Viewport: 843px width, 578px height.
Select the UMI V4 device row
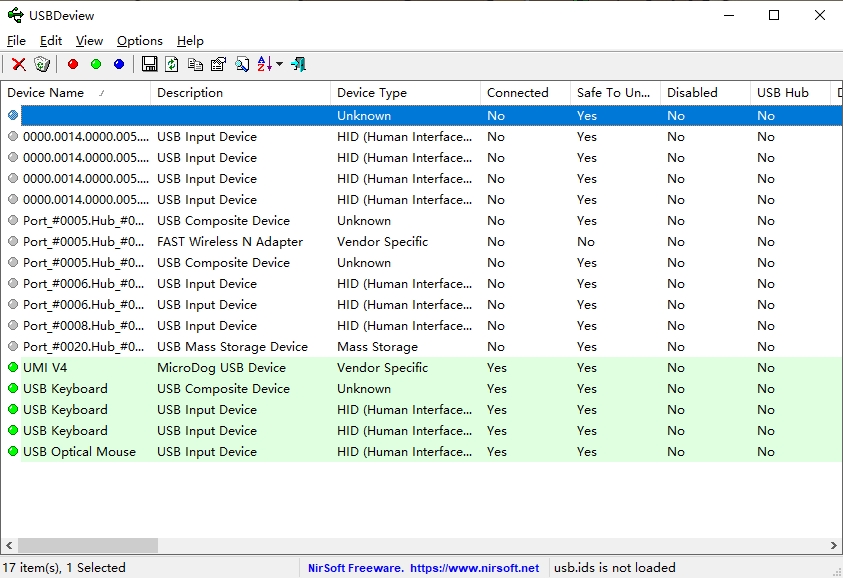pos(45,368)
